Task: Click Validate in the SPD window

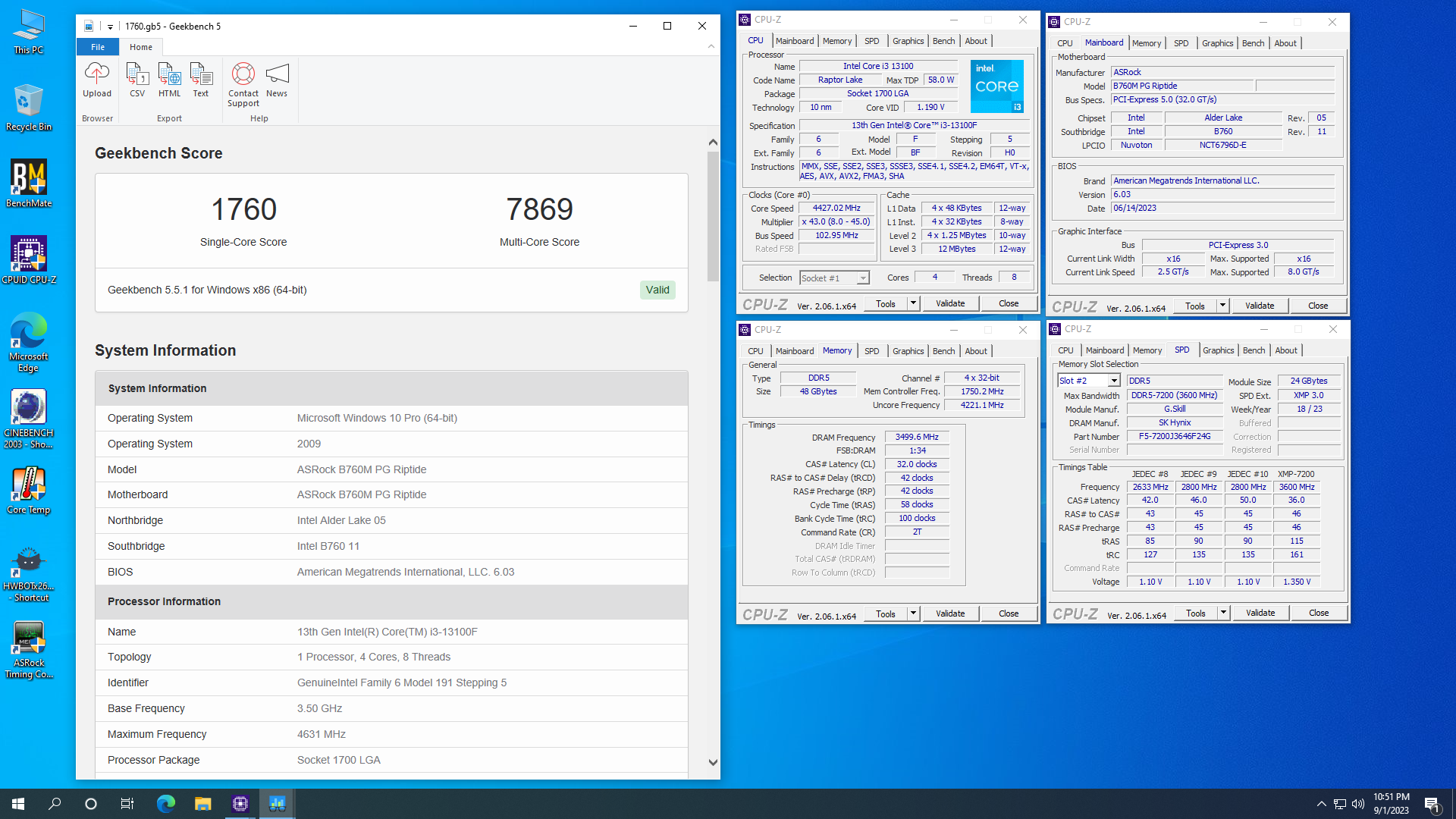Action: (x=1260, y=613)
